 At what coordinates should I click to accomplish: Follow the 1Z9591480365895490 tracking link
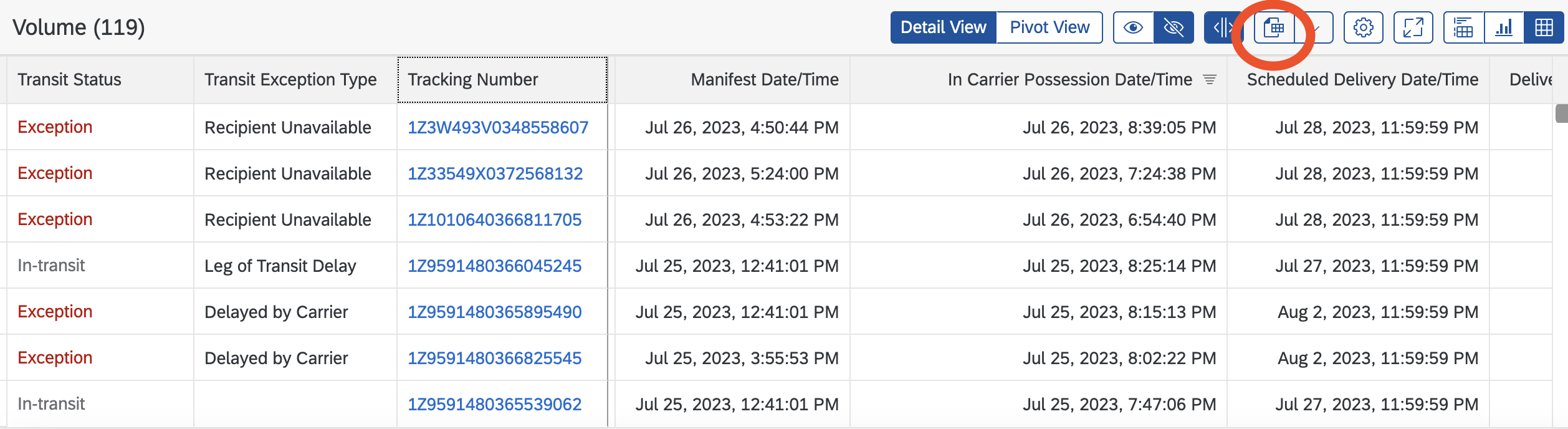pyautogui.click(x=495, y=311)
